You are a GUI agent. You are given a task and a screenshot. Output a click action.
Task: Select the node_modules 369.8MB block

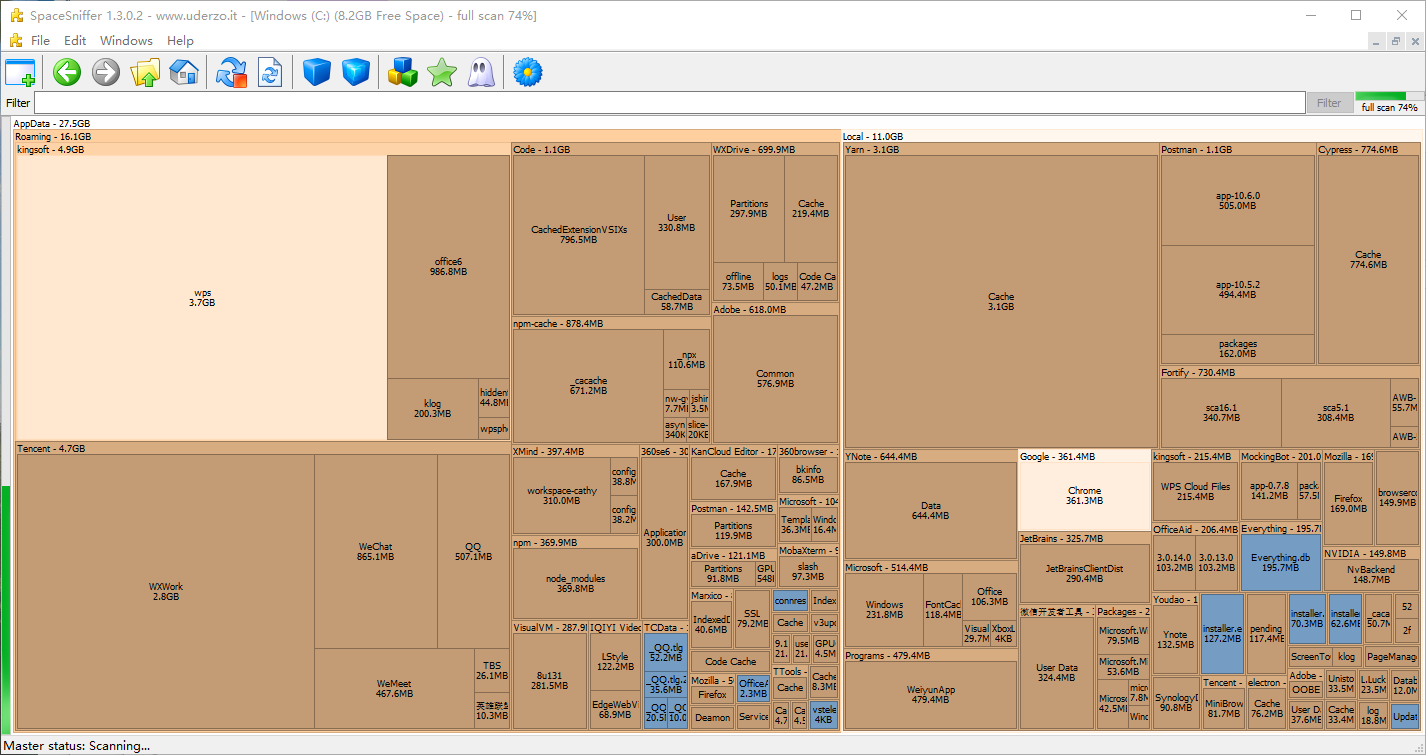point(575,584)
